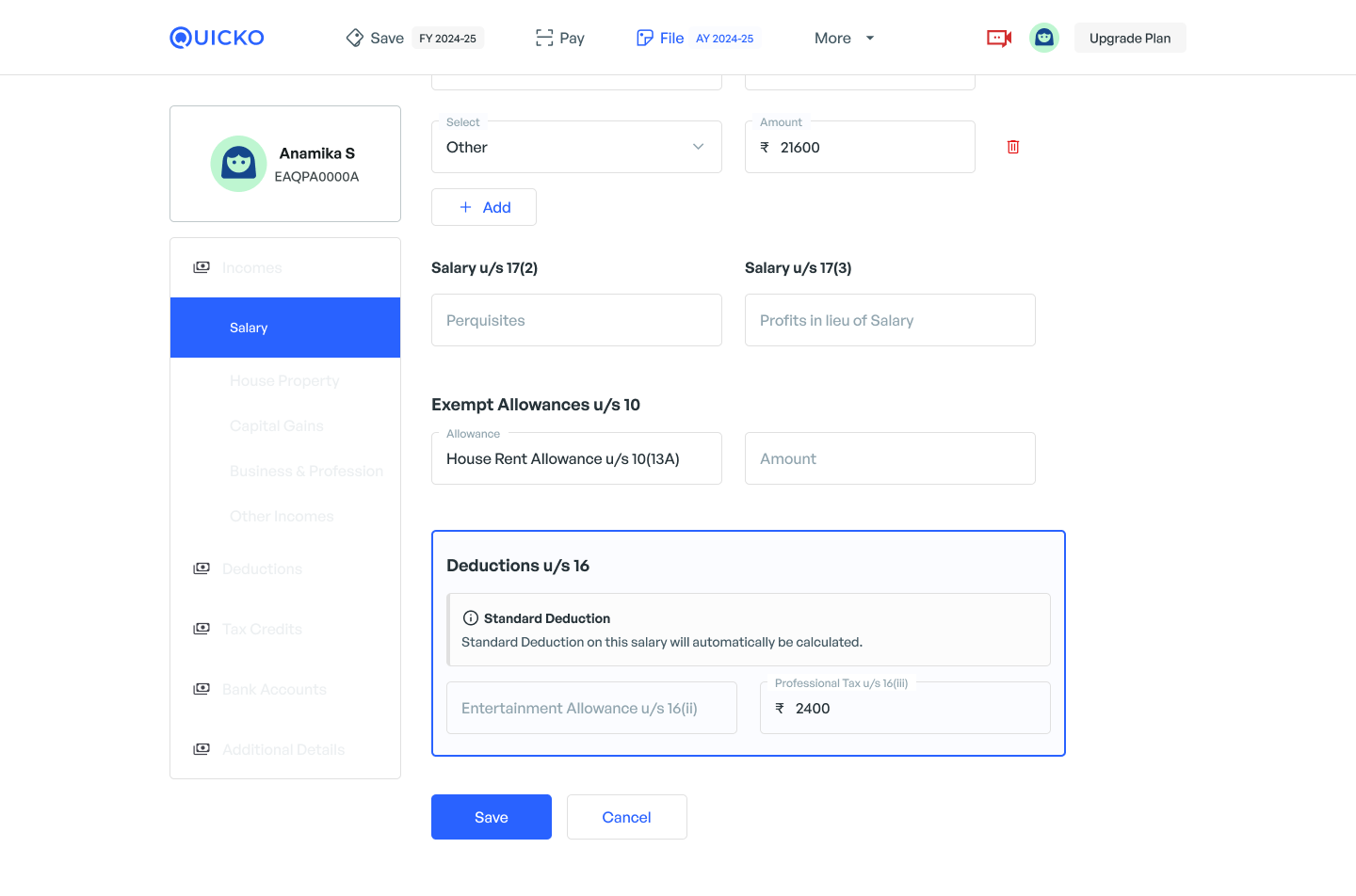Click the Tax Credits sidebar icon
1356x896 pixels.
(x=202, y=629)
